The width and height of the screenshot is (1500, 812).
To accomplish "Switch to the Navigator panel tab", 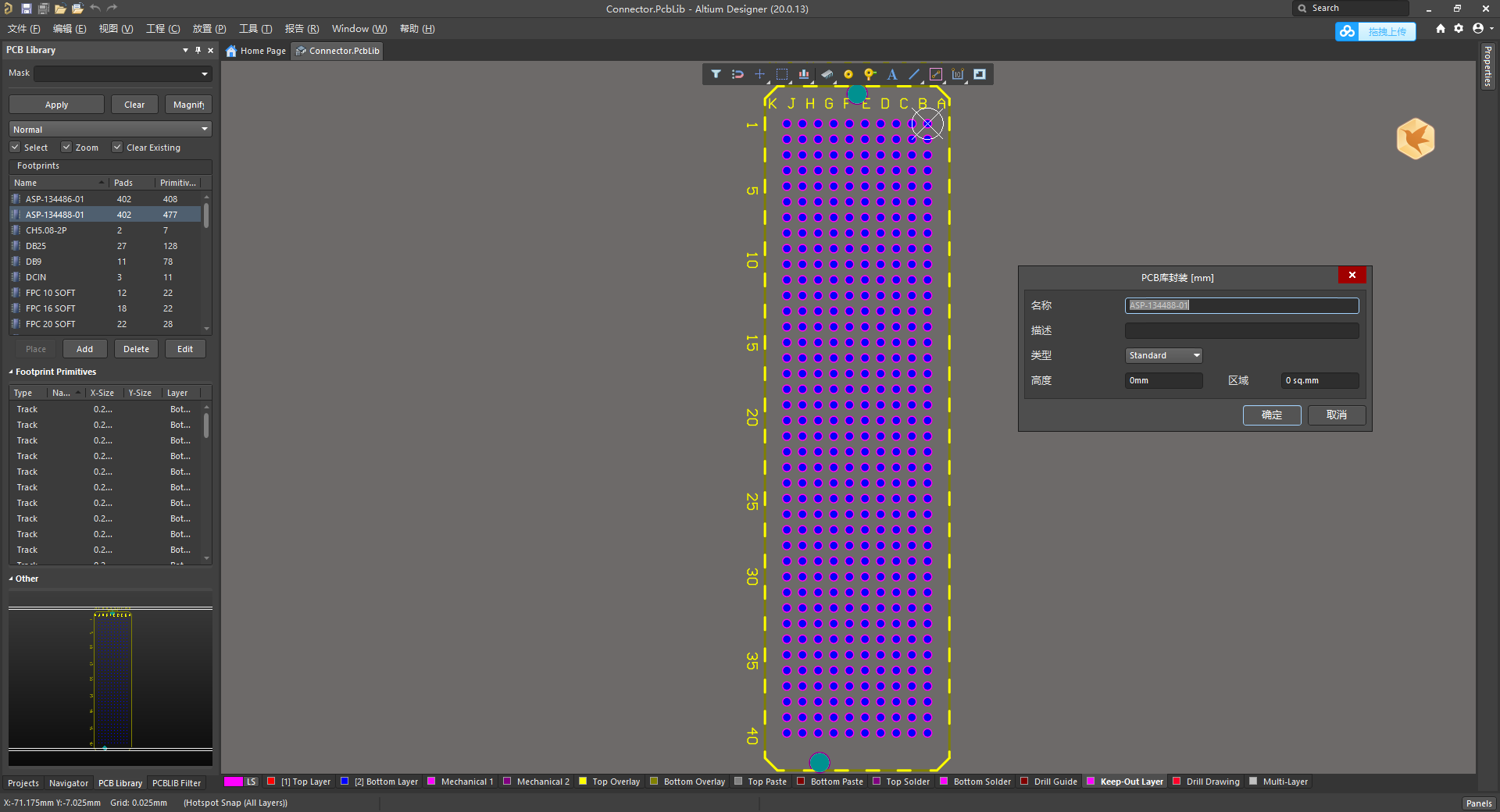I will point(69,783).
